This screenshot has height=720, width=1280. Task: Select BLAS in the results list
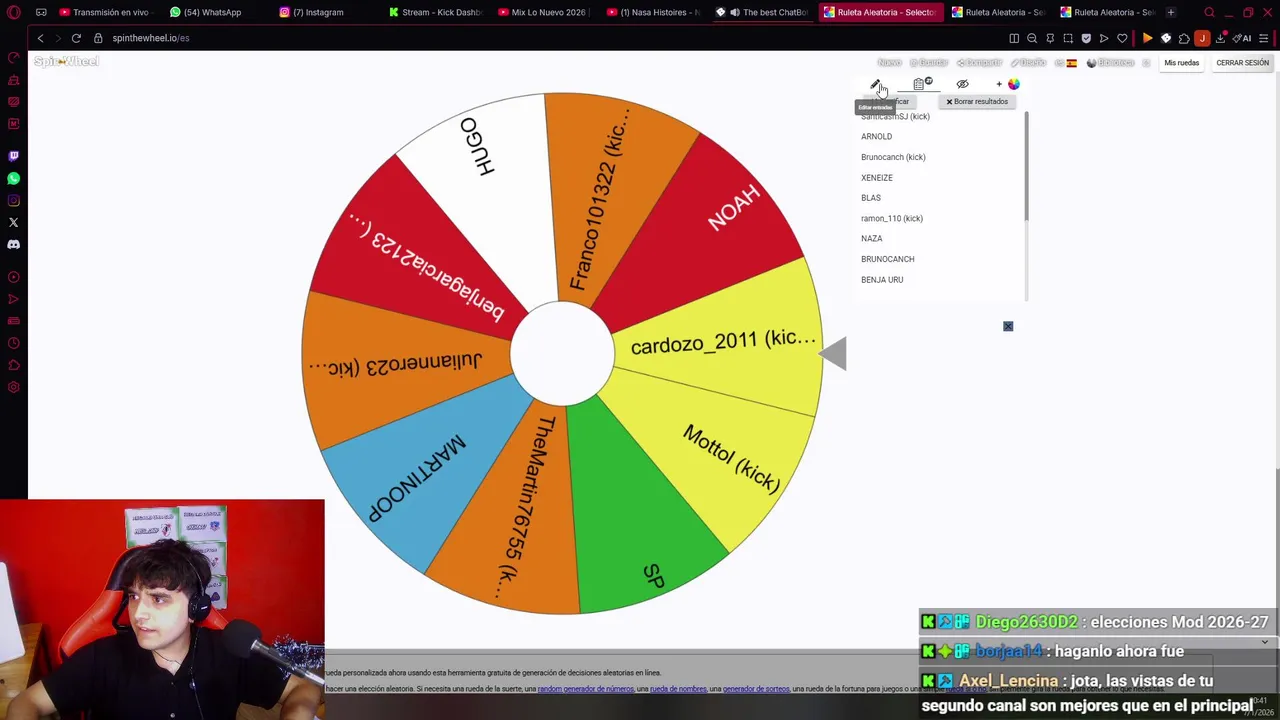pyautogui.click(x=871, y=198)
